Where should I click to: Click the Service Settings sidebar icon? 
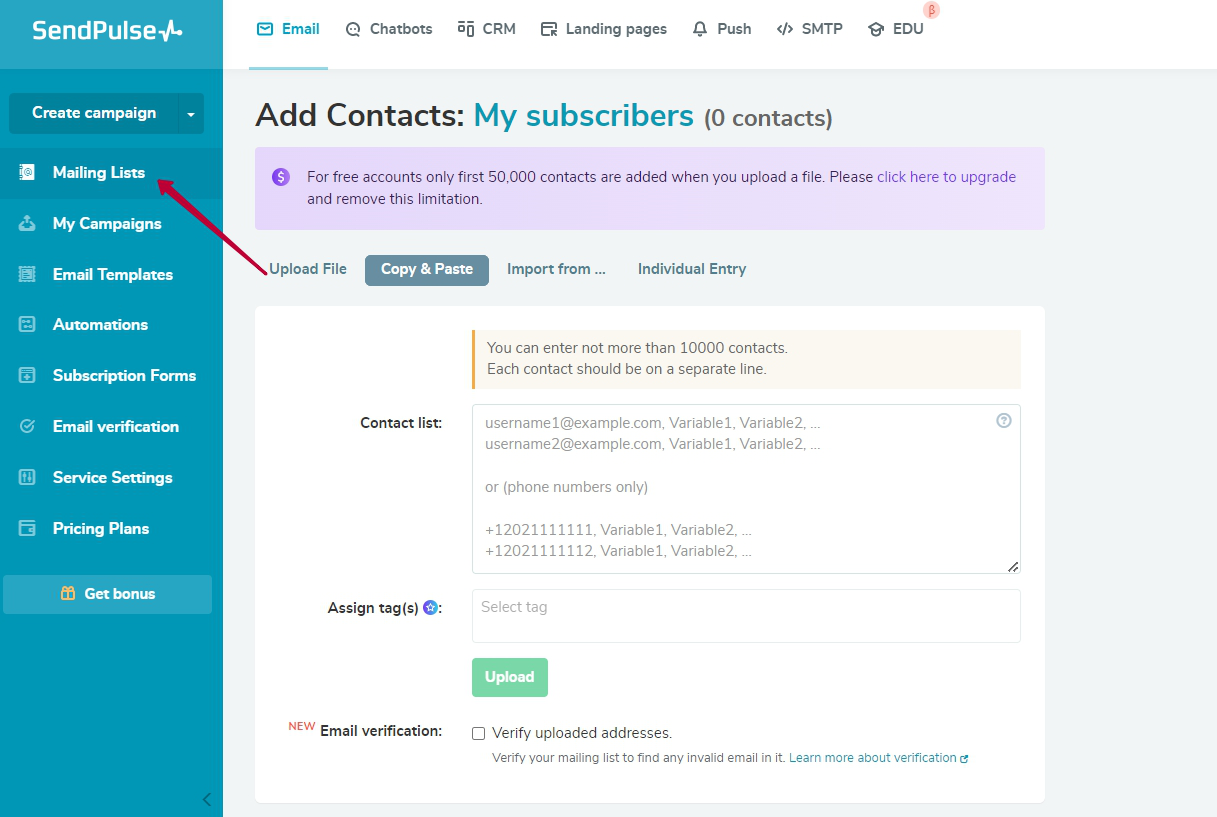coord(28,477)
